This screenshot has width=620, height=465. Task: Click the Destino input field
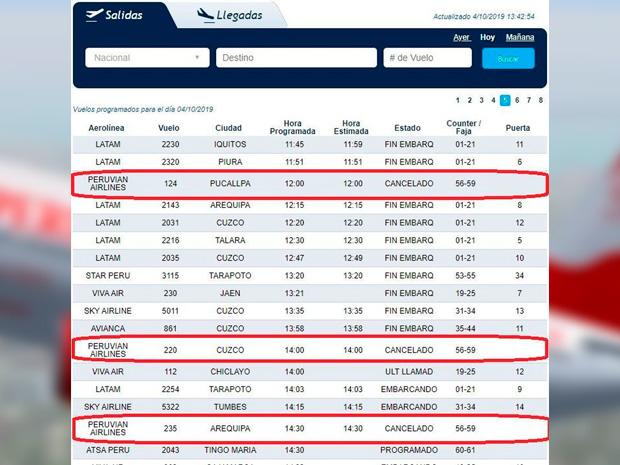296,58
